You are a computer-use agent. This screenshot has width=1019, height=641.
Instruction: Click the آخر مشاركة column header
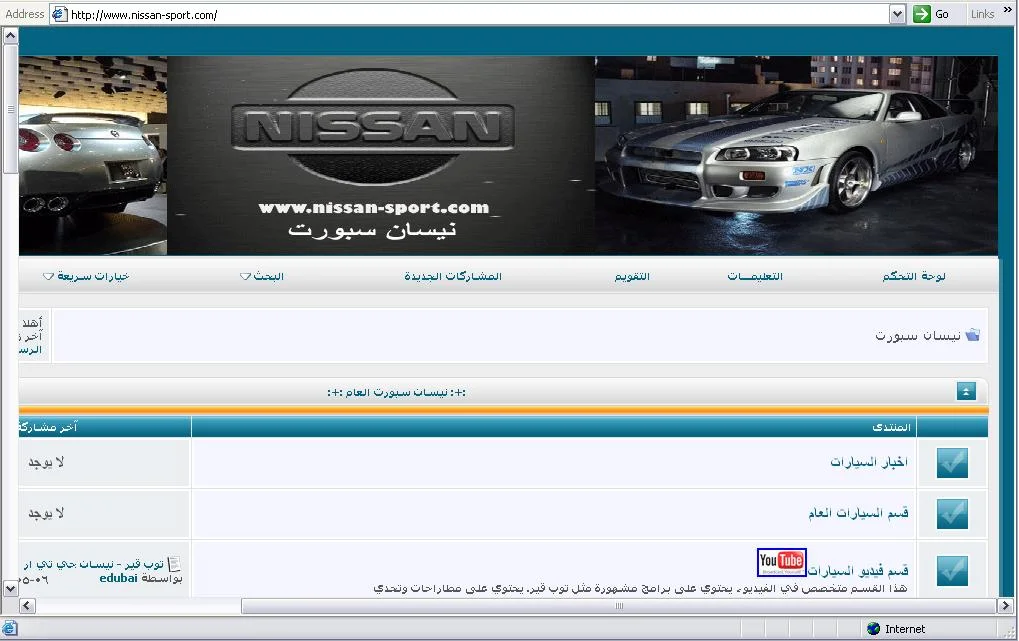pyautogui.click(x=48, y=427)
